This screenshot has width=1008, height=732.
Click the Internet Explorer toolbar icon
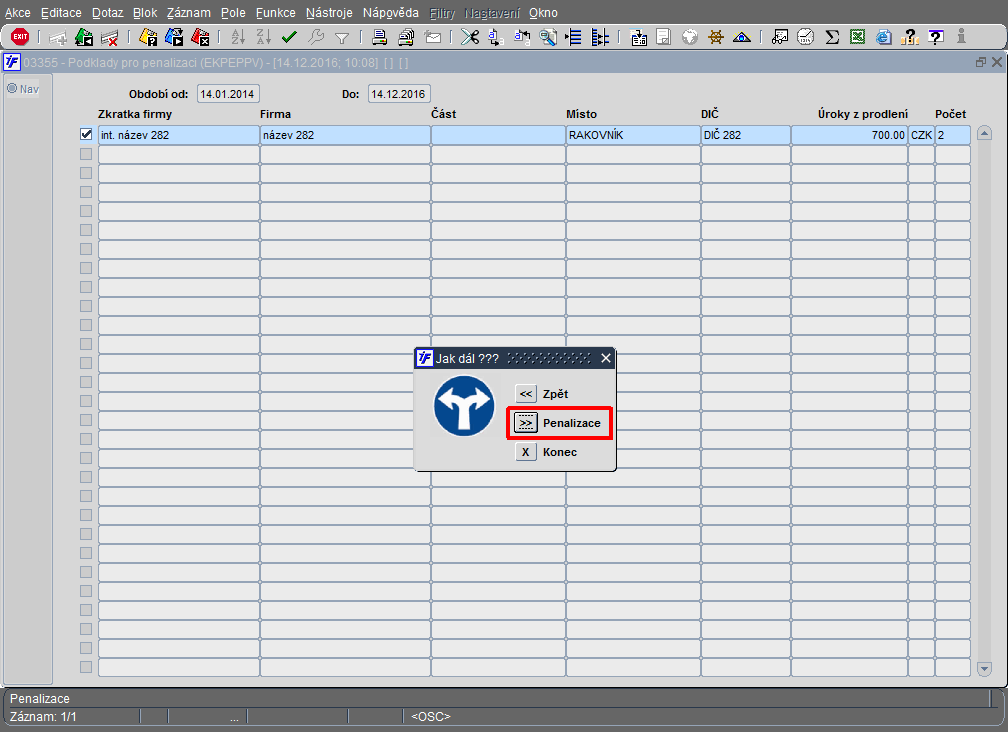point(883,37)
